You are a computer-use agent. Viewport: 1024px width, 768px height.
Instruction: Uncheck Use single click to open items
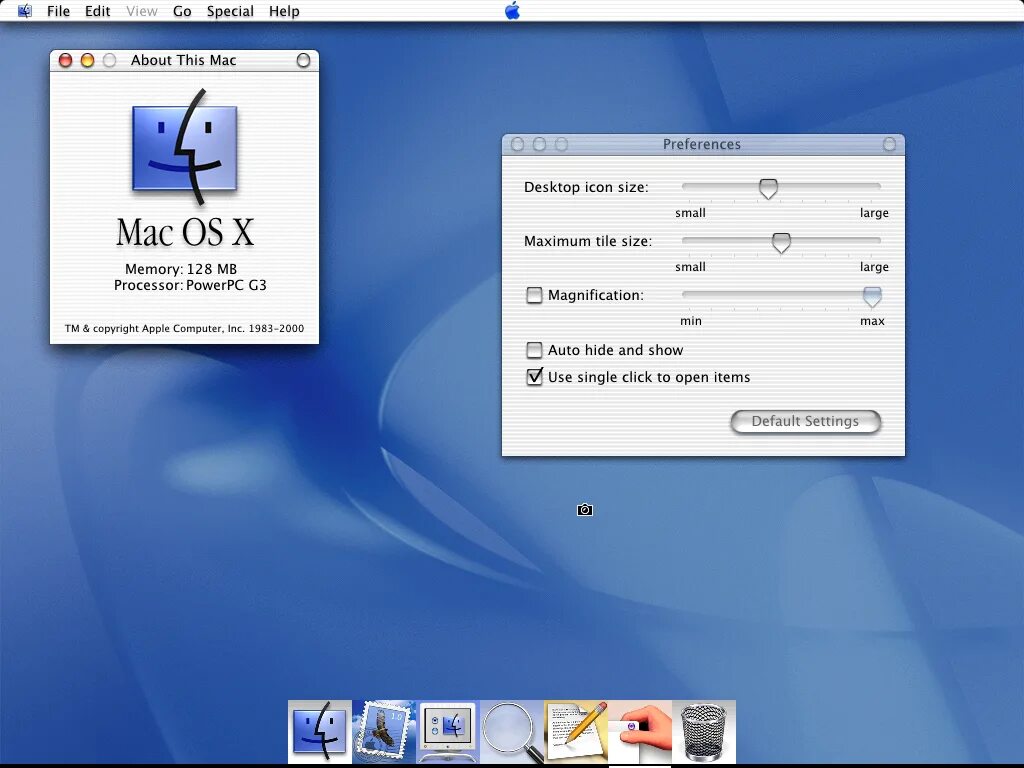[x=534, y=377]
